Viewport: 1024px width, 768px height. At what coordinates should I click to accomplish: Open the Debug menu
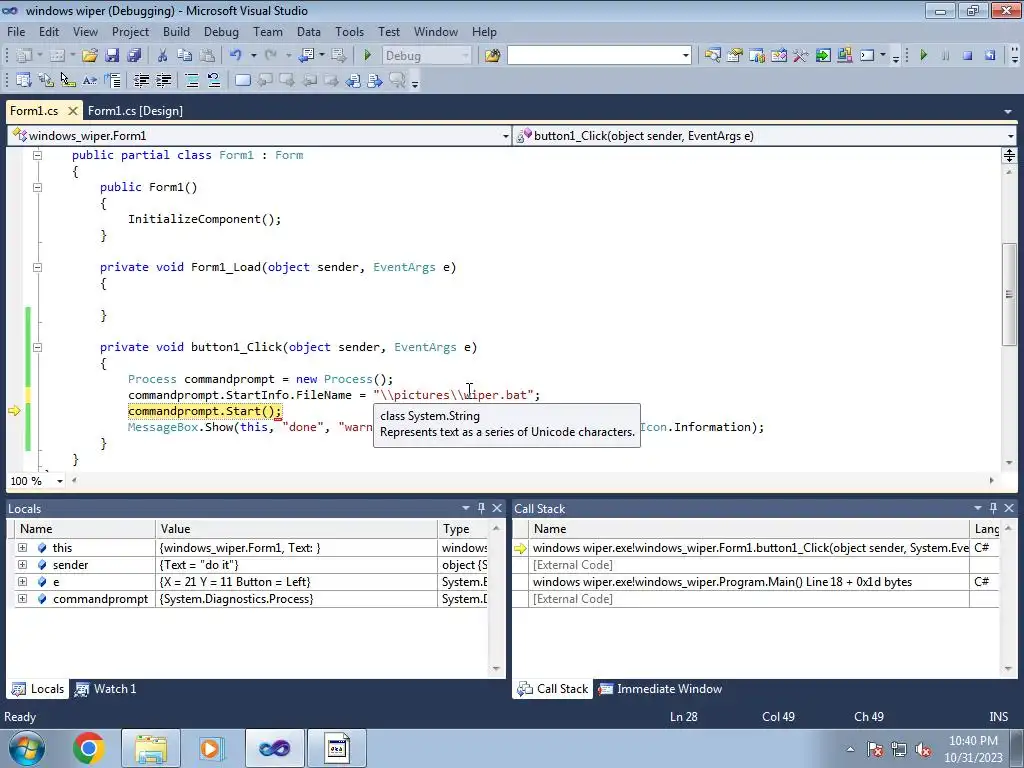221,31
